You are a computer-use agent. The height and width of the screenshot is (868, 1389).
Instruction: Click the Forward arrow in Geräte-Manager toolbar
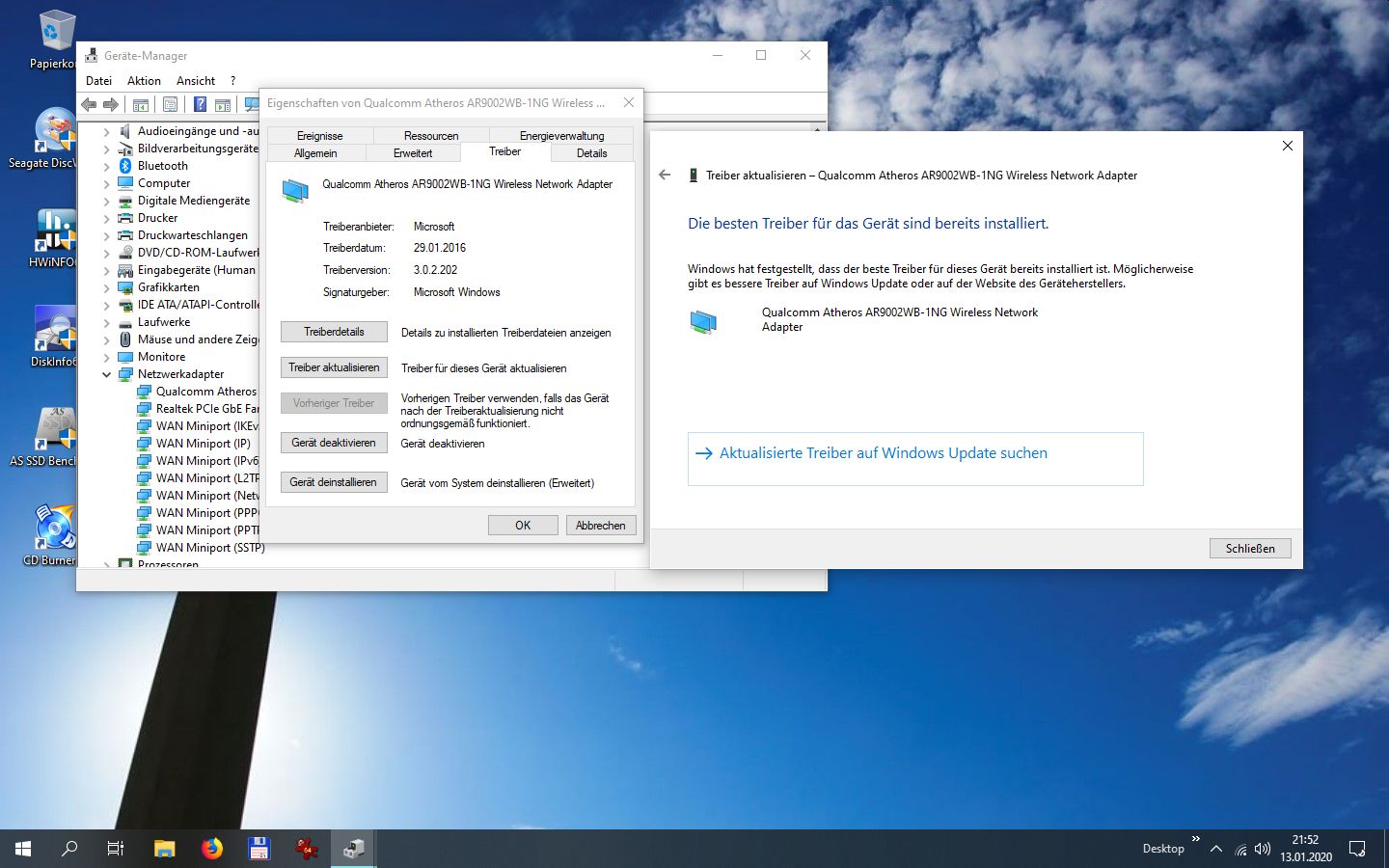pyautogui.click(x=111, y=104)
